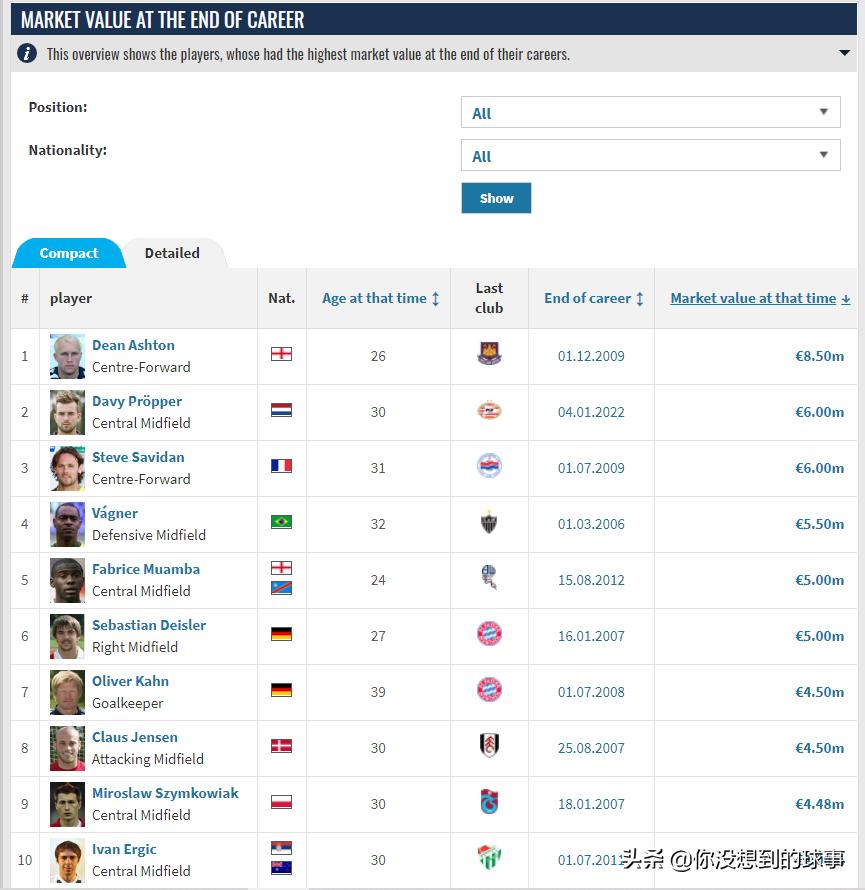Click Fabrice Muamba's portrait thumbnail

(67, 581)
